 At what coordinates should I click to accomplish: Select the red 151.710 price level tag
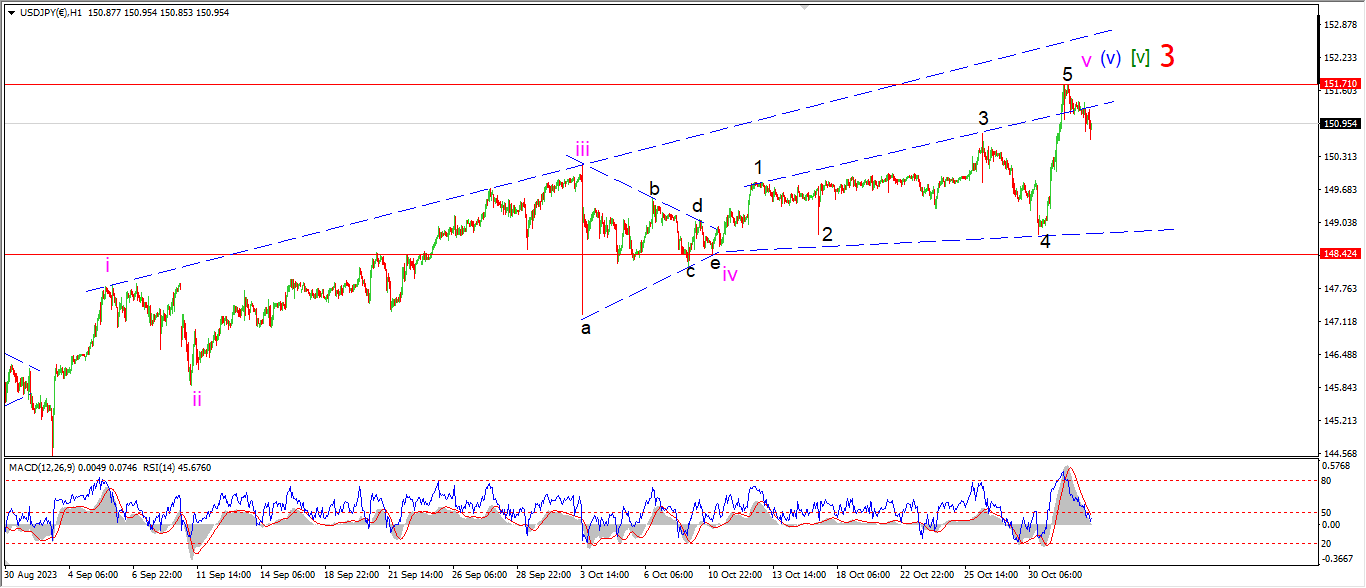1339,84
